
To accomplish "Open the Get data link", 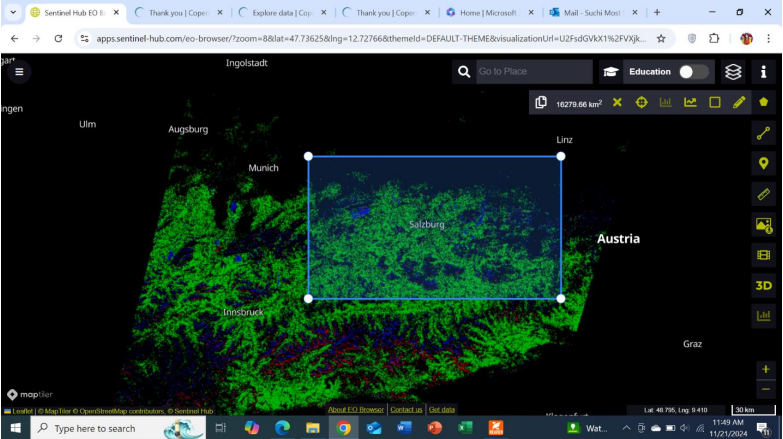I will (441, 410).
